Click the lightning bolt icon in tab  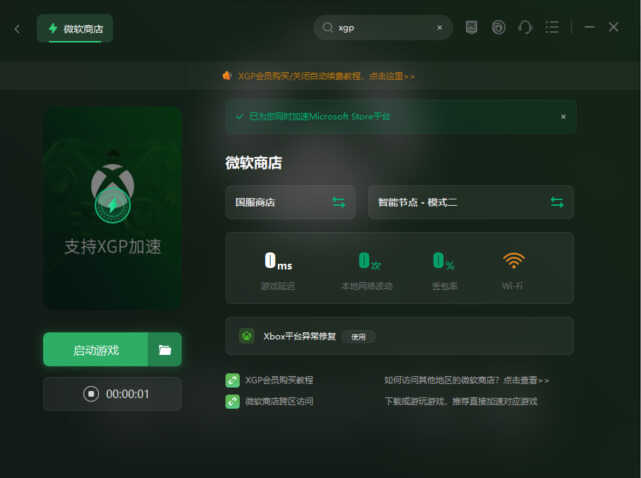[x=53, y=28]
